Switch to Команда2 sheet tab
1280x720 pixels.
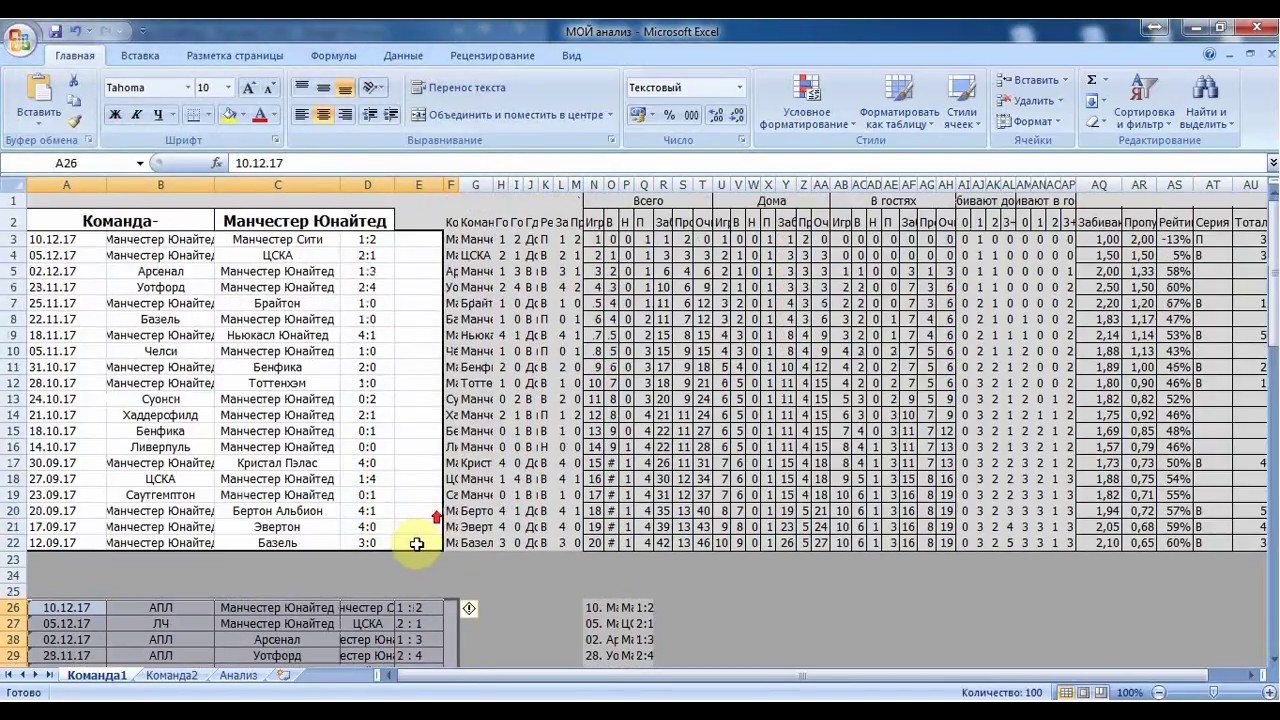[172, 676]
